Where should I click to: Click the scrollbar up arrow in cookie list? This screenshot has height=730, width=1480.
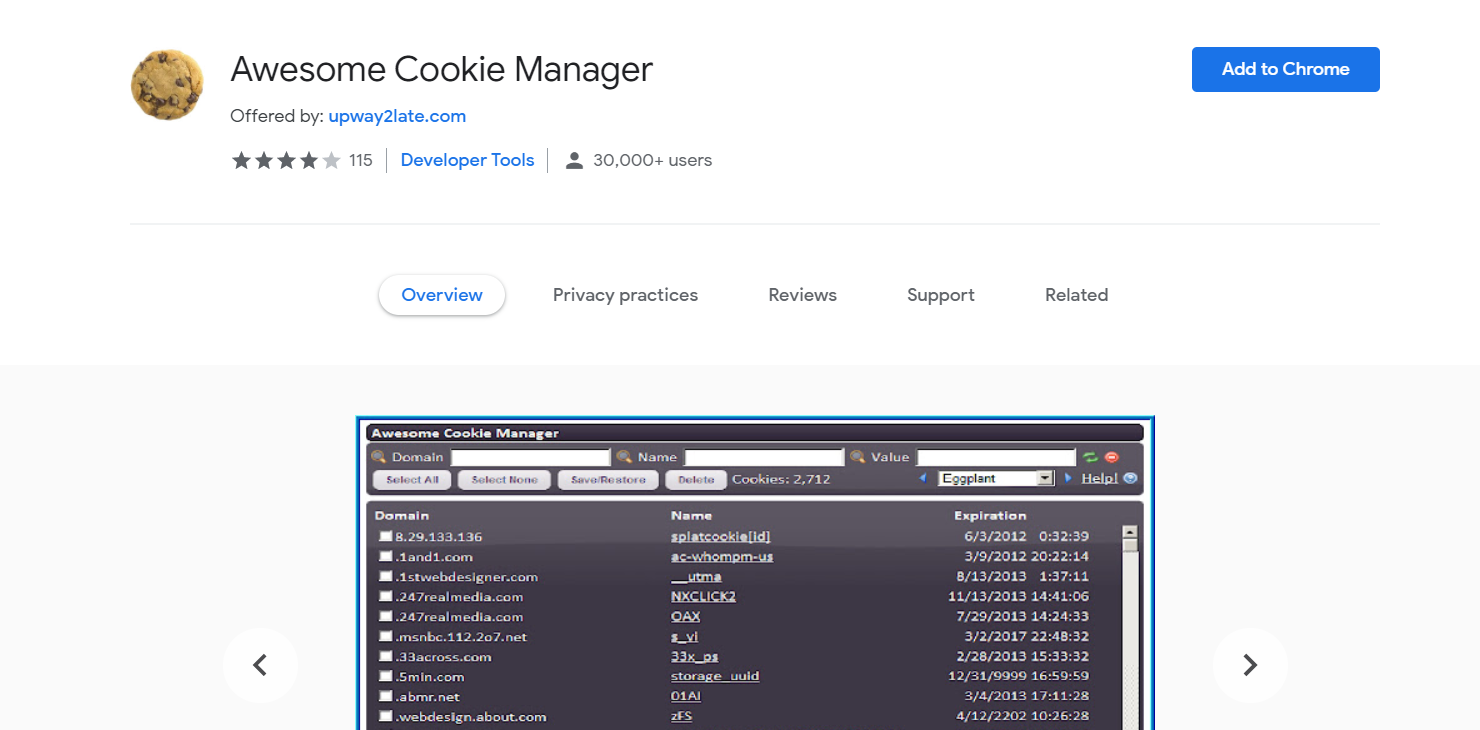pyautogui.click(x=1131, y=533)
